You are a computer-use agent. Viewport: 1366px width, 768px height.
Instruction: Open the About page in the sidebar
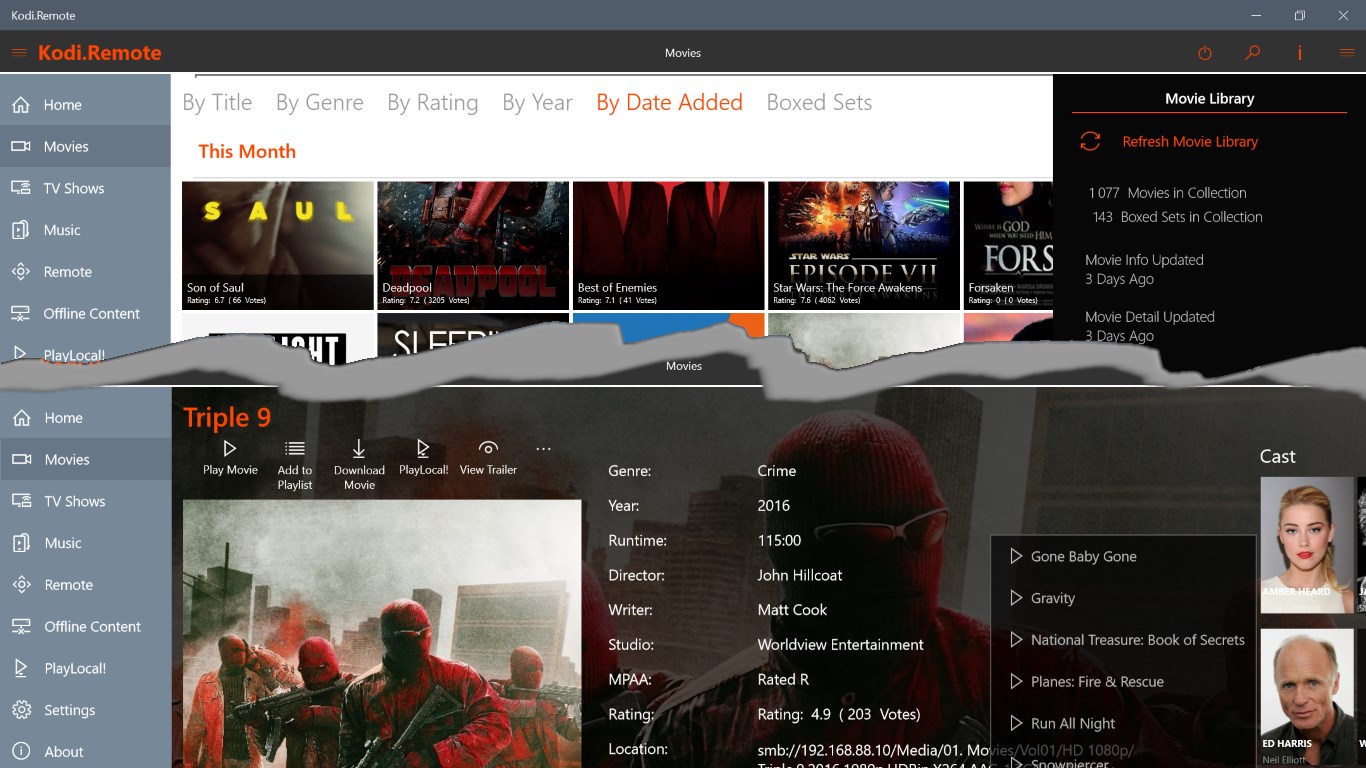(85, 752)
